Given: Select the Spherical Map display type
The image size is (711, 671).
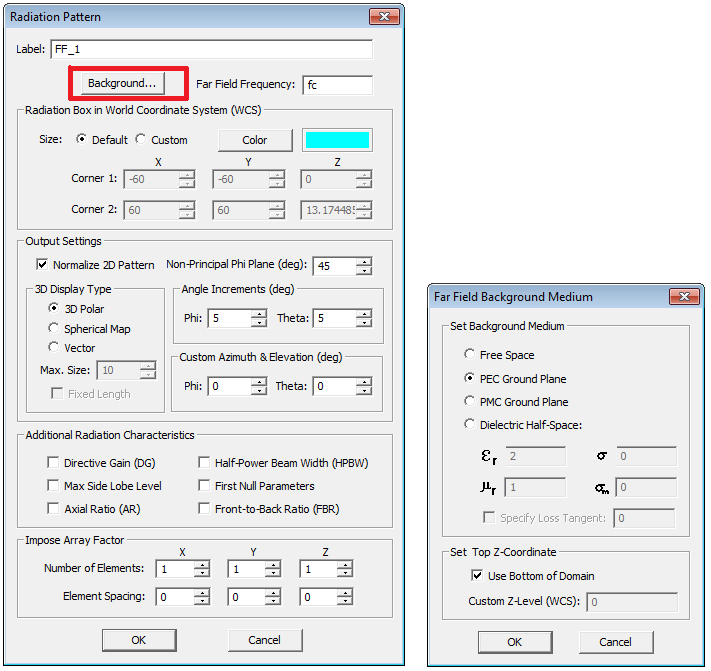Looking at the screenshot, I should 54,328.
